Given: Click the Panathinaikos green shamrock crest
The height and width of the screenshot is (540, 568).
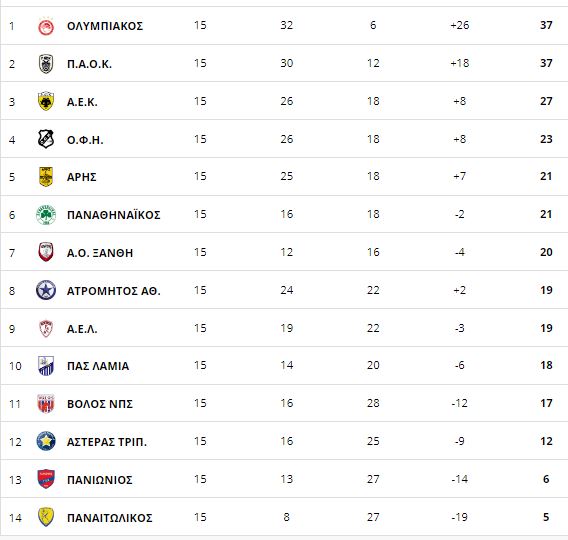Looking at the screenshot, I should tap(46, 215).
